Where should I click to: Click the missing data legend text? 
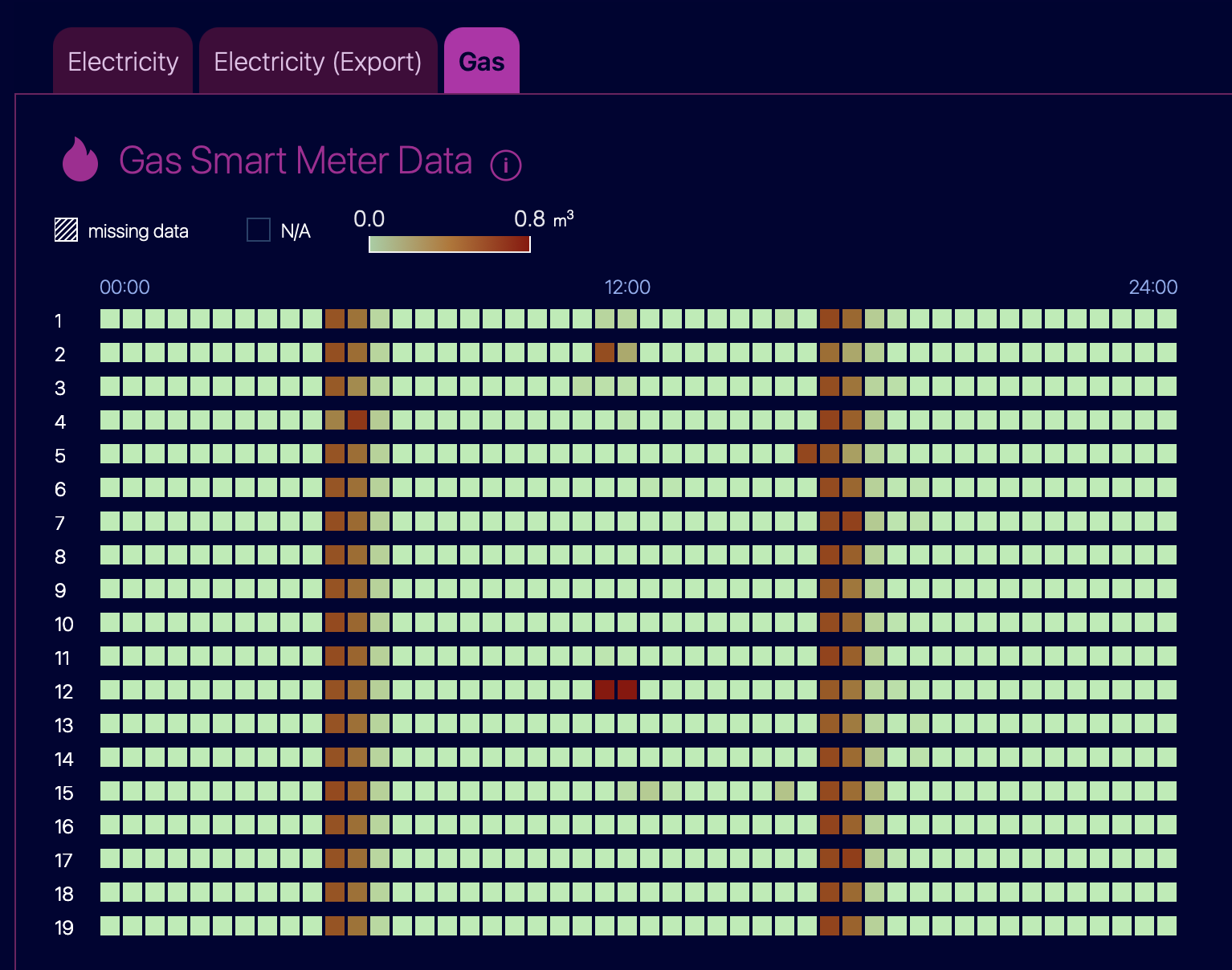(138, 231)
